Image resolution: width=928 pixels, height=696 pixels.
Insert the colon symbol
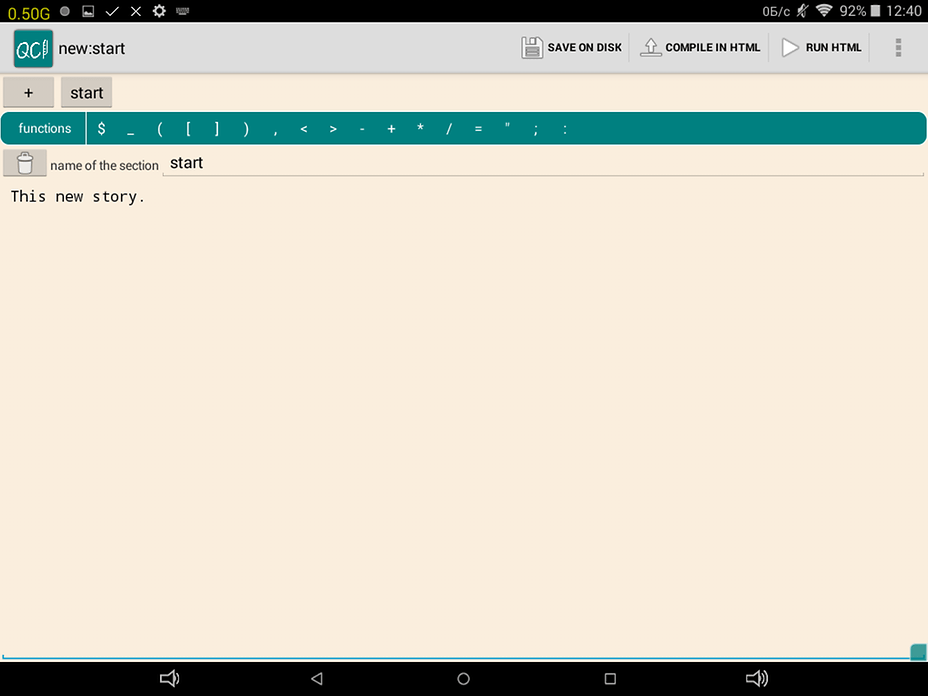coord(565,128)
